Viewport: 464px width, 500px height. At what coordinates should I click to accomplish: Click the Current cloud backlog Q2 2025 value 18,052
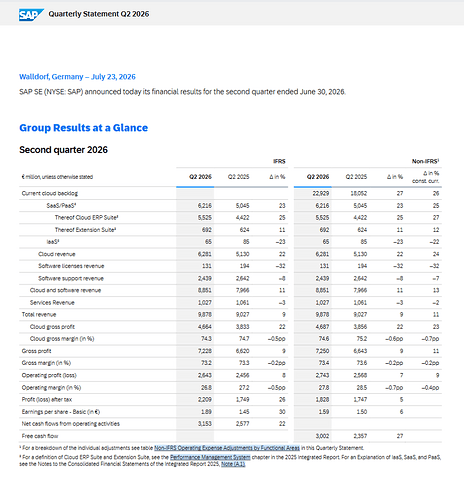coord(359,193)
